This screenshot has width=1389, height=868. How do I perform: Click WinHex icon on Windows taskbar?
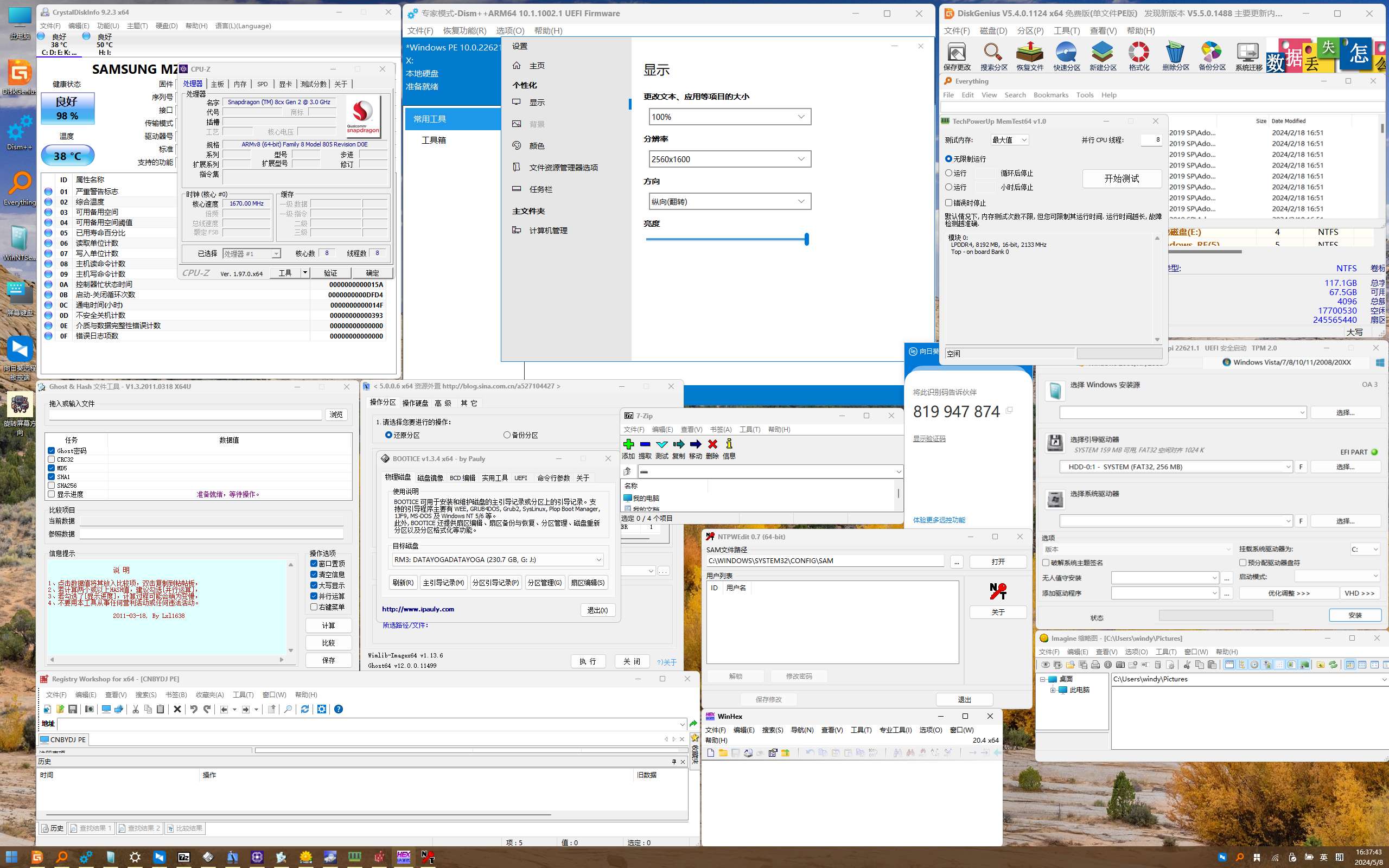(x=404, y=857)
